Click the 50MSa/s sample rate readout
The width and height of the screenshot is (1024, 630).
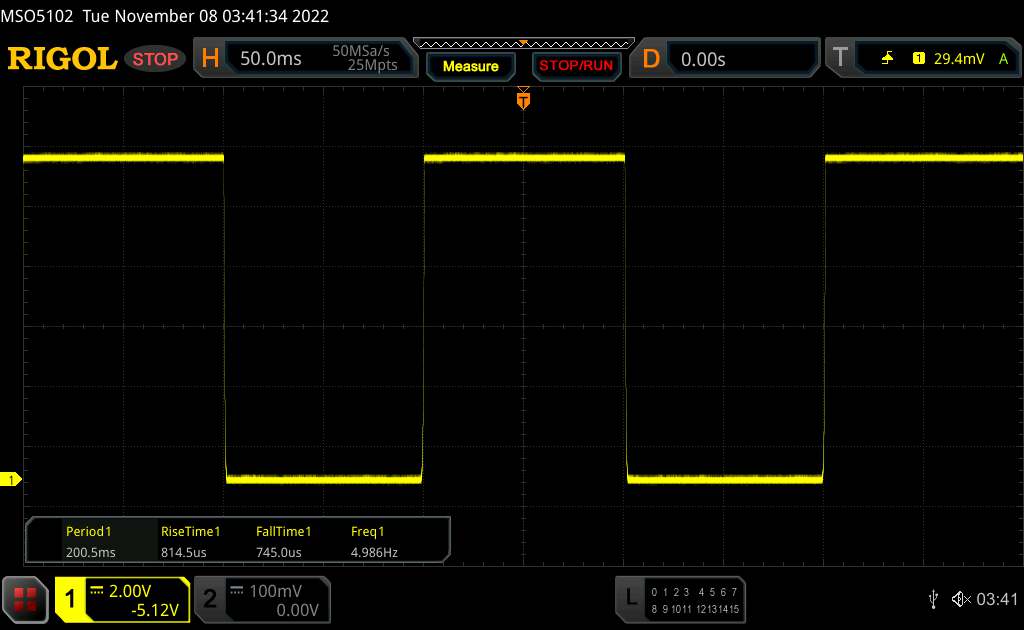click(360, 51)
